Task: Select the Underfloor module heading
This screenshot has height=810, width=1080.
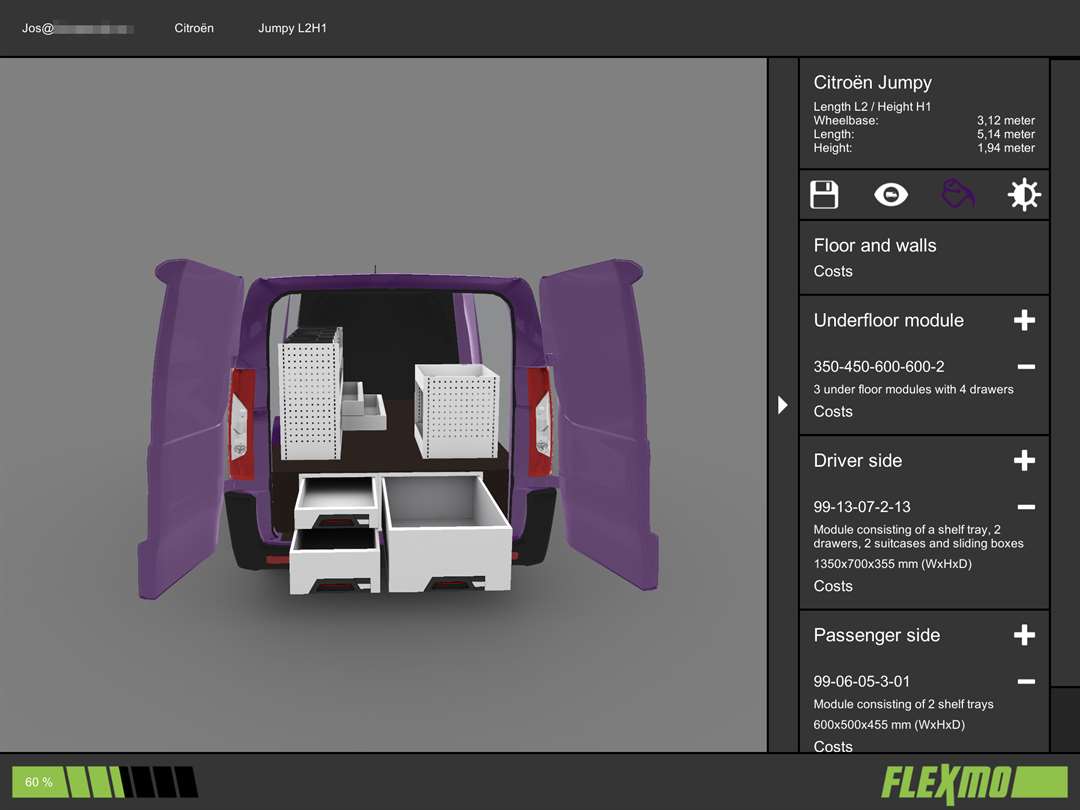Action: [x=889, y=320]
